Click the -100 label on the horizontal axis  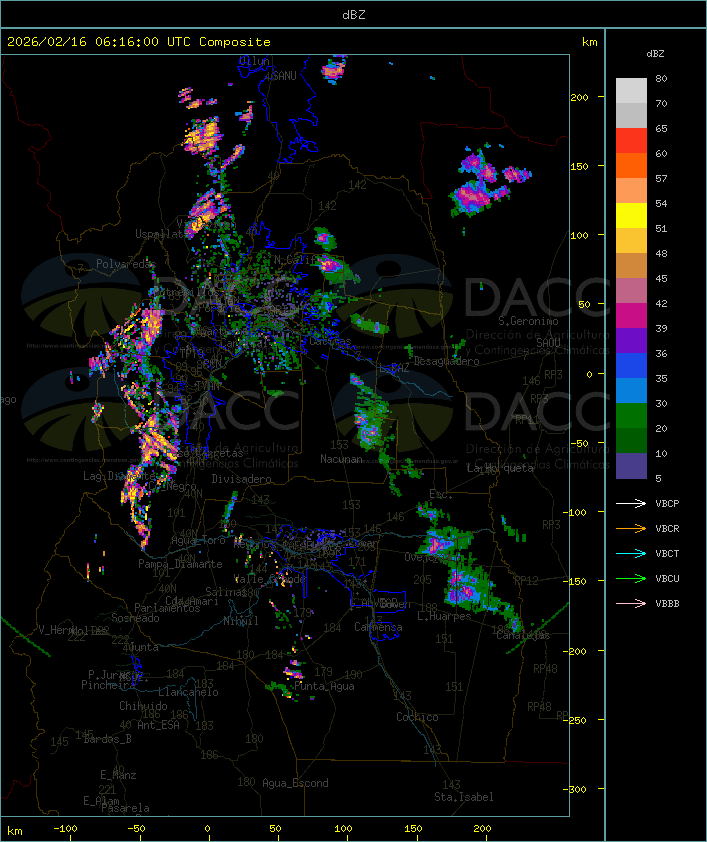(x=65, y=829)
